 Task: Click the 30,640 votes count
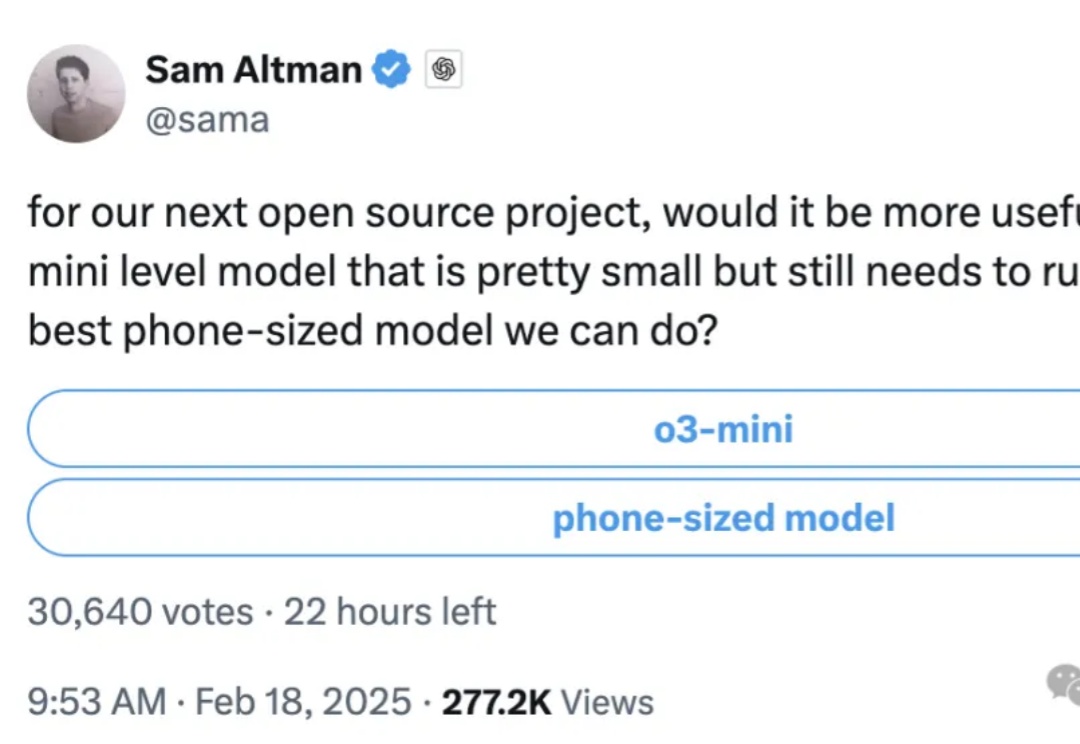point(141,612)
